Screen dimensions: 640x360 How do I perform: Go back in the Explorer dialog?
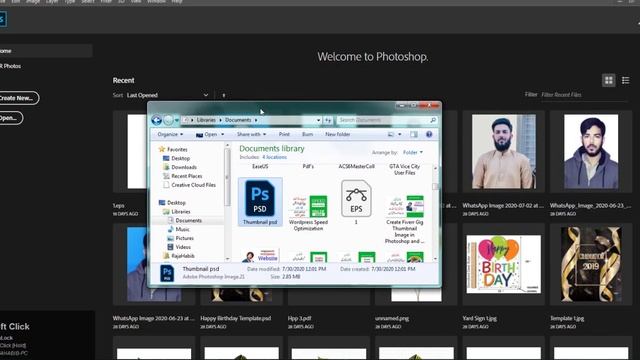(x=156, y=120)
